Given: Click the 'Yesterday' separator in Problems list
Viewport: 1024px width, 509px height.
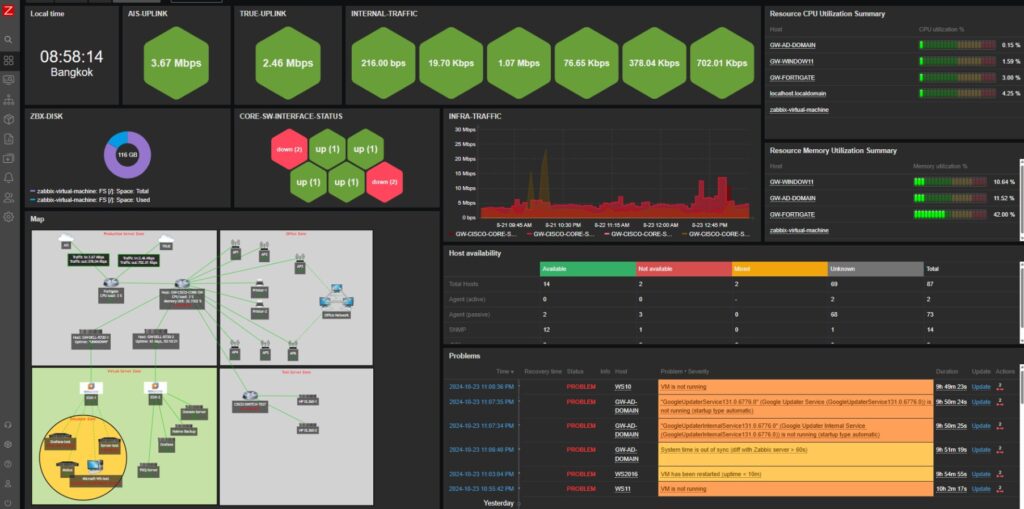Looking at the screenshot, I should 498,503.
